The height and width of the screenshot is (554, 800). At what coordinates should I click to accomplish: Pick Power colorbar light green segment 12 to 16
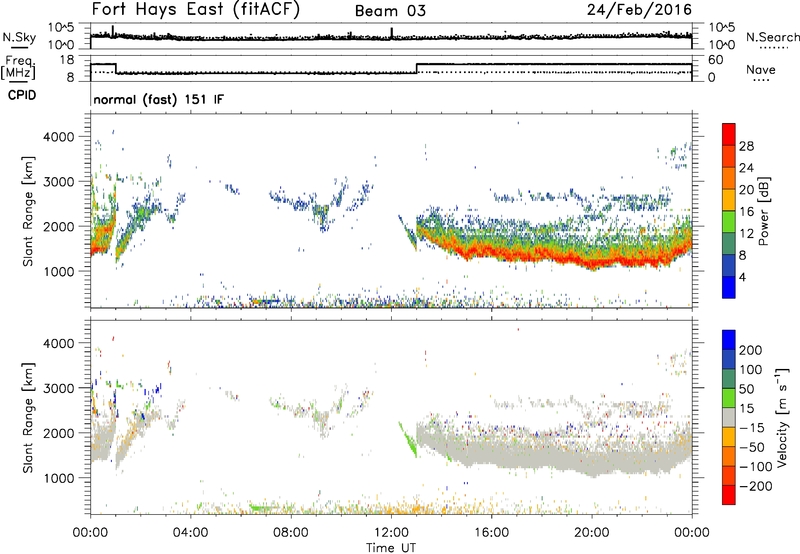click(729, 222)
